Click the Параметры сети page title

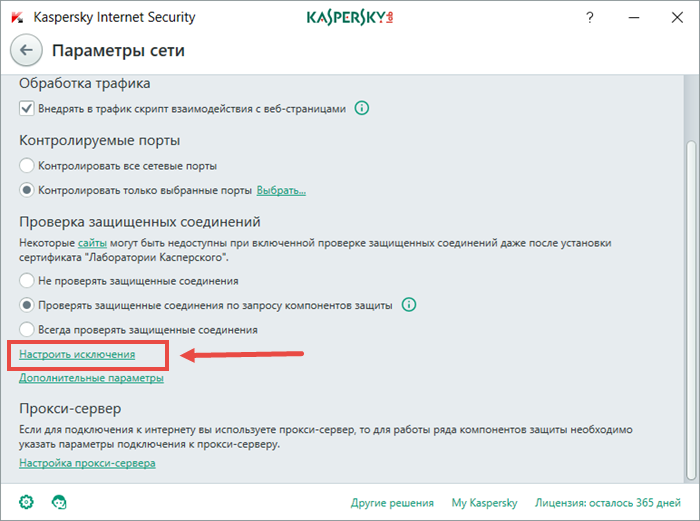pos(118,50)
